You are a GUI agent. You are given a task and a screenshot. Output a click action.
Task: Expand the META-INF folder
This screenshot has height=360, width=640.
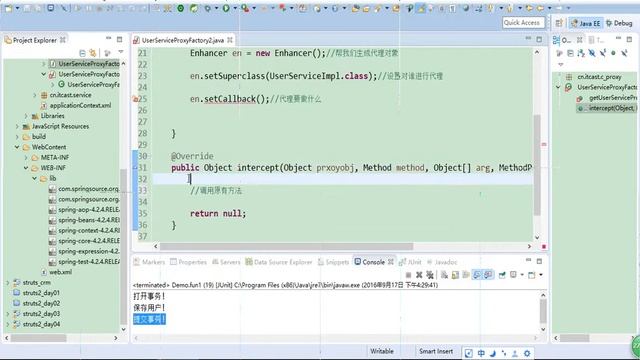[26, 158]
